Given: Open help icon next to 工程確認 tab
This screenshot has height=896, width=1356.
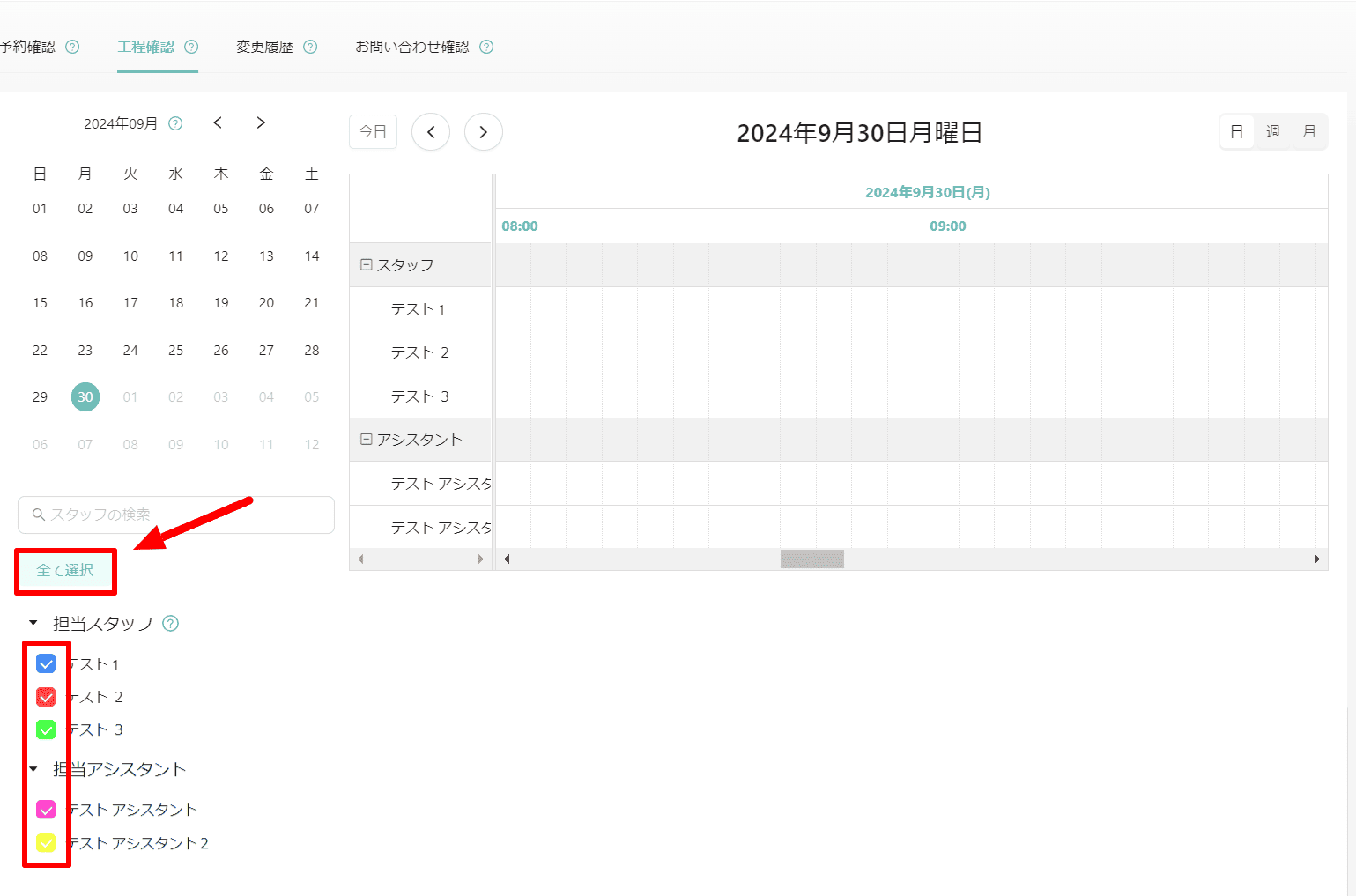Looking at the screenshot, I should pos(191,47).
